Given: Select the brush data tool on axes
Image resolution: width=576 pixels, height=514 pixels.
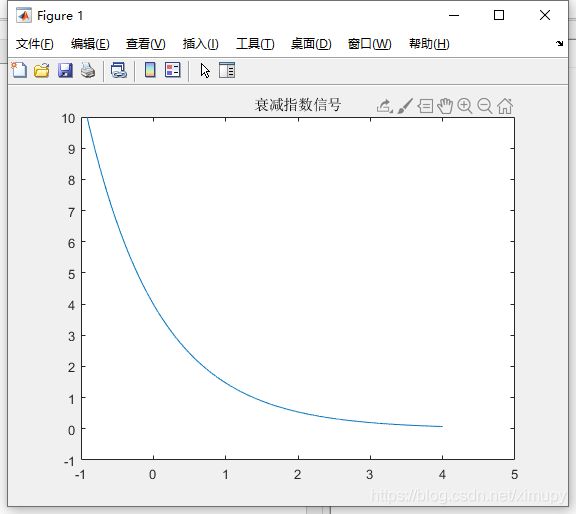Looking at the screenshot, I should pyautogui.click(x=405, y=106).
